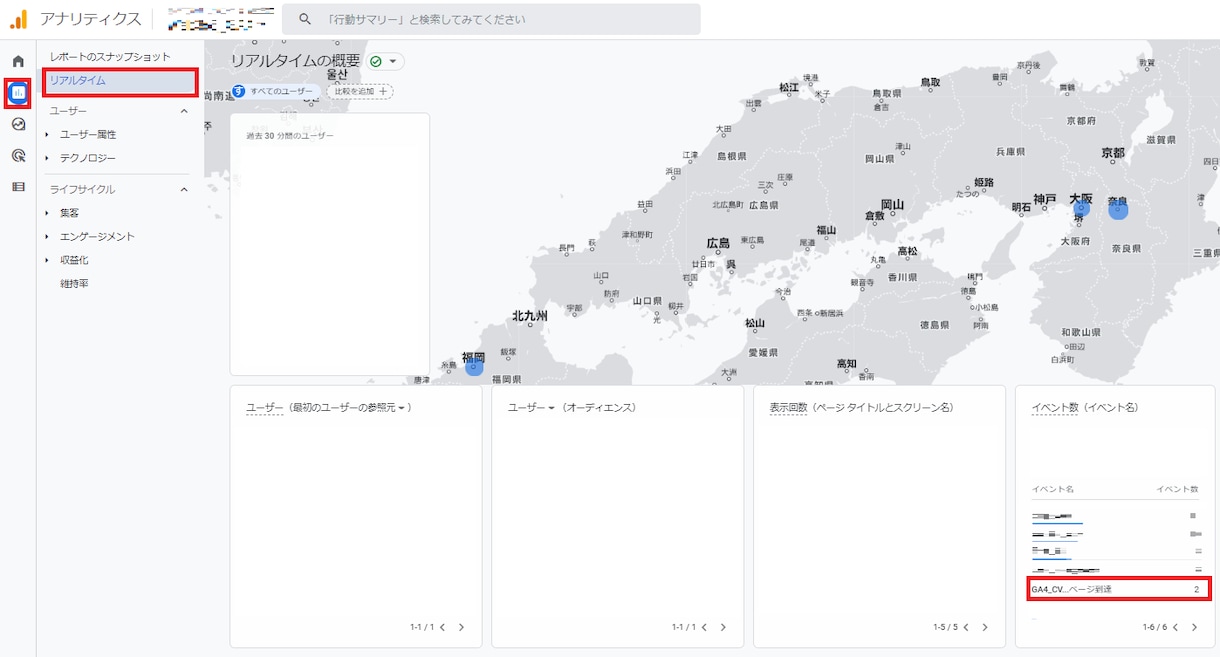Click the イベント名 column header
1220x657 pixels.
point(1052,489)
